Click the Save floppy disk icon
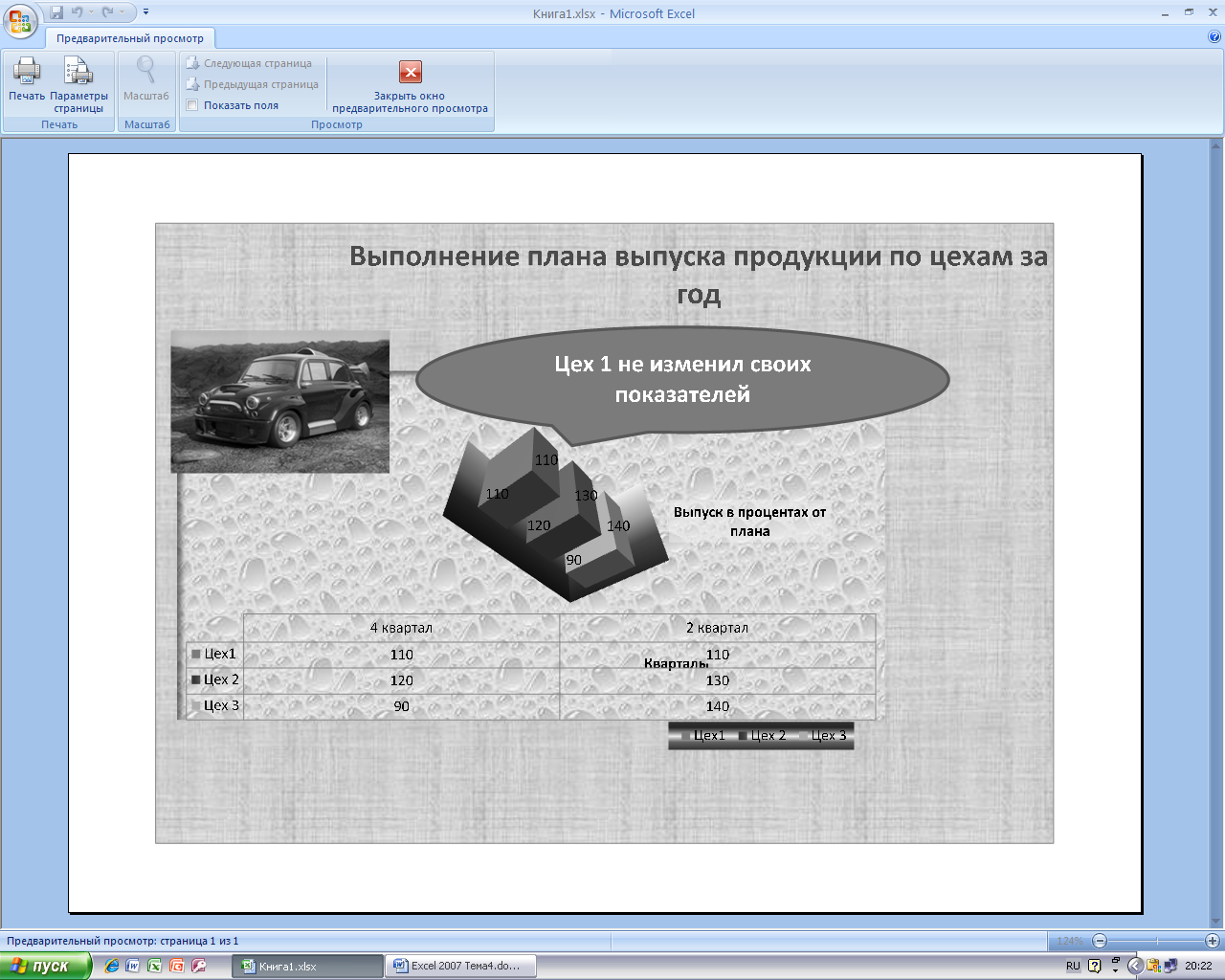 [56, 12]
